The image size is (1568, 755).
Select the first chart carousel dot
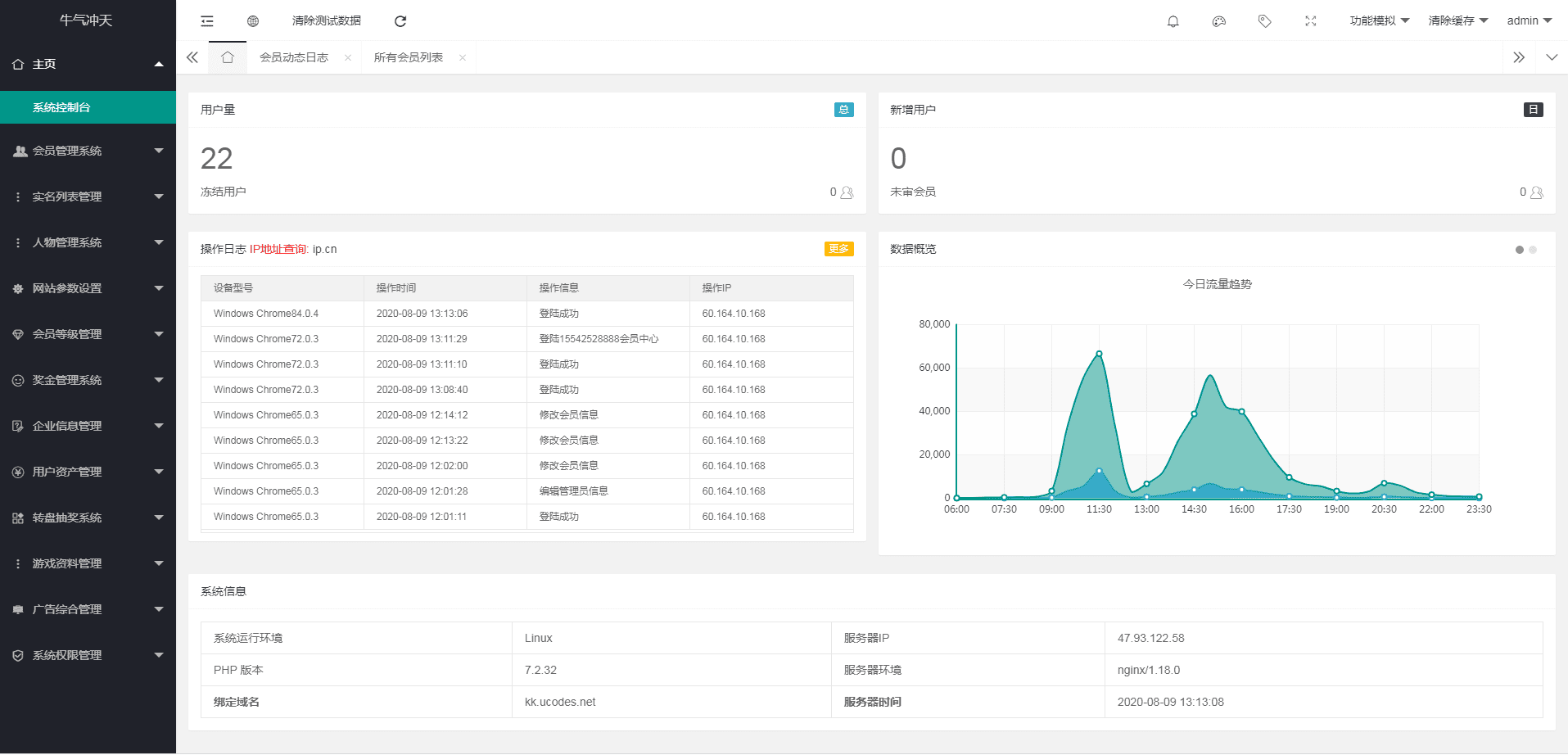pos(1520,250)
